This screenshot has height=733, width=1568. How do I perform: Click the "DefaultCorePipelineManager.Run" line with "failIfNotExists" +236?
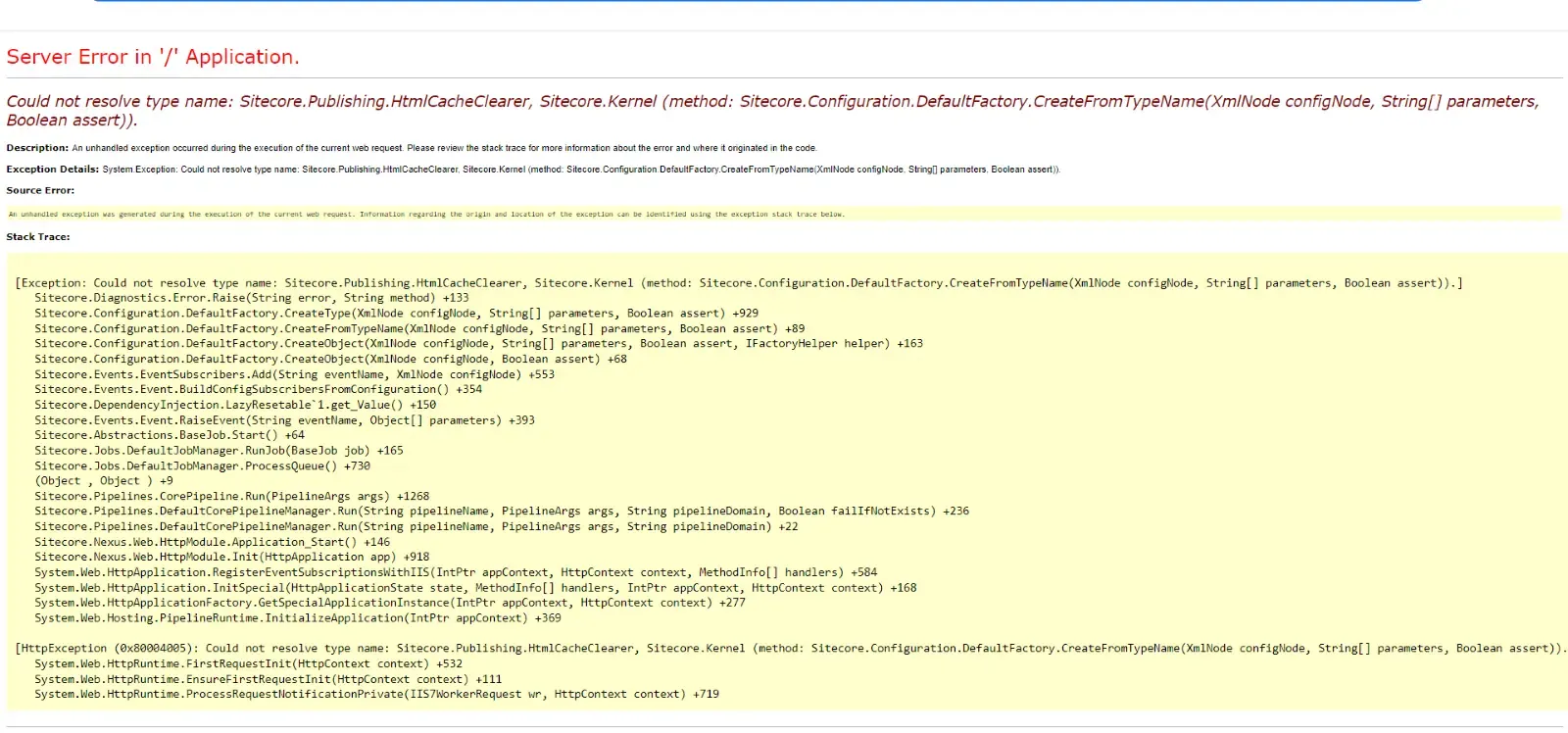[502, 512]
